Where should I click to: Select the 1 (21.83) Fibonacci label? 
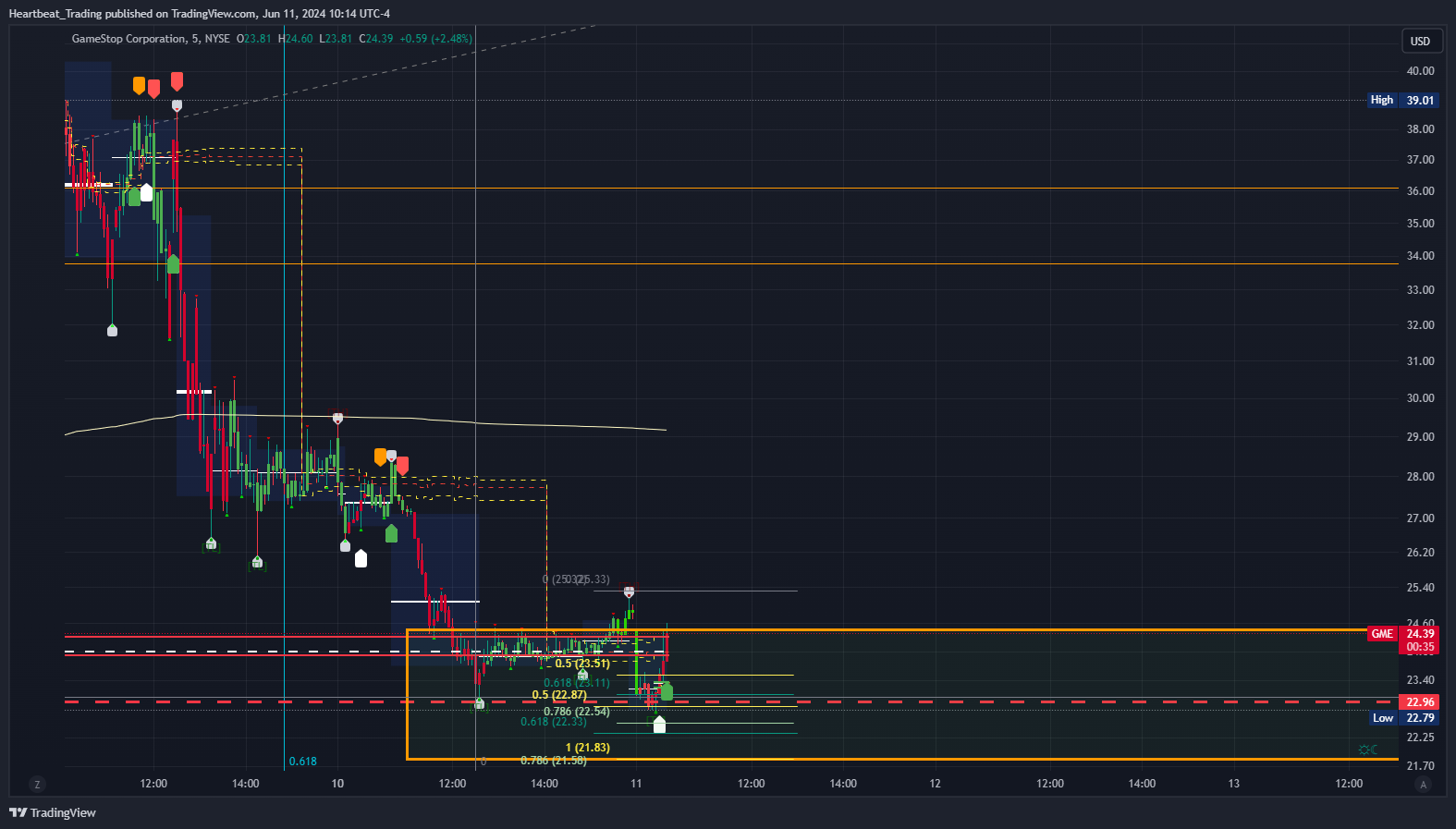click(x=588, y=748)
